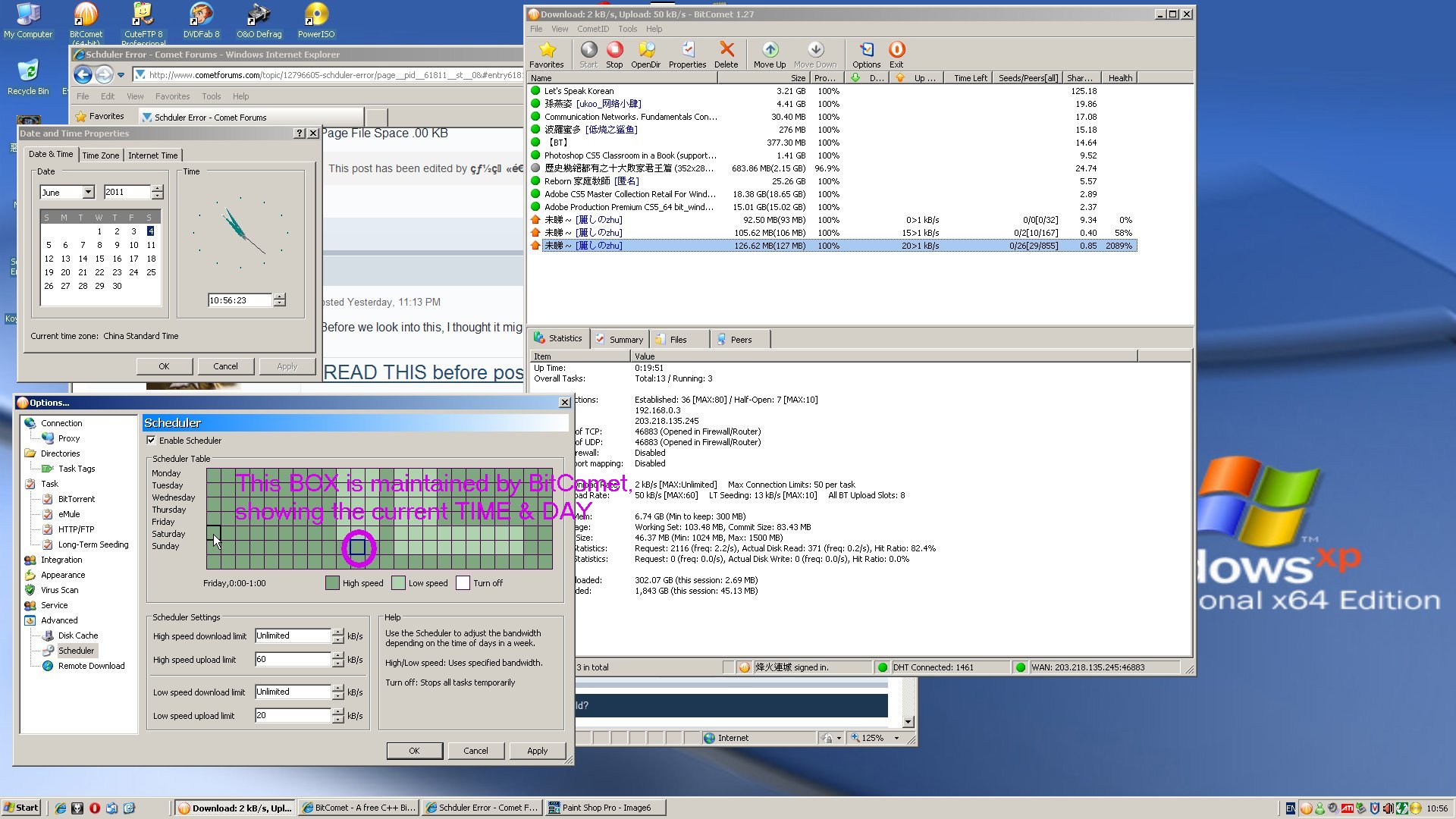
Task: Click the red Stop icon in BitComet
Action: point(614,50)
